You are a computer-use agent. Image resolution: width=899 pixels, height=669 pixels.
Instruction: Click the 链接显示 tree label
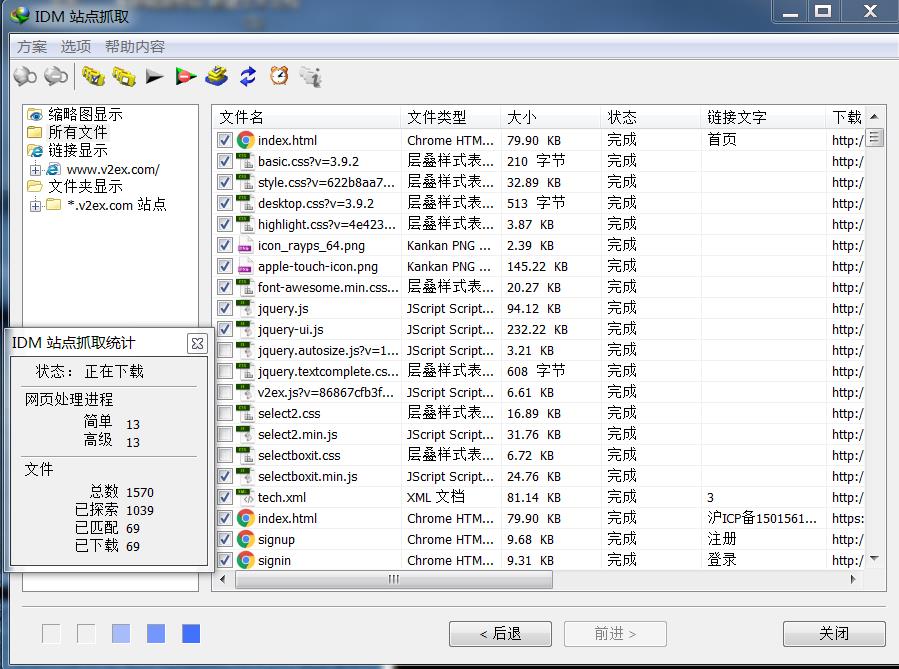(x=78, y=150)
